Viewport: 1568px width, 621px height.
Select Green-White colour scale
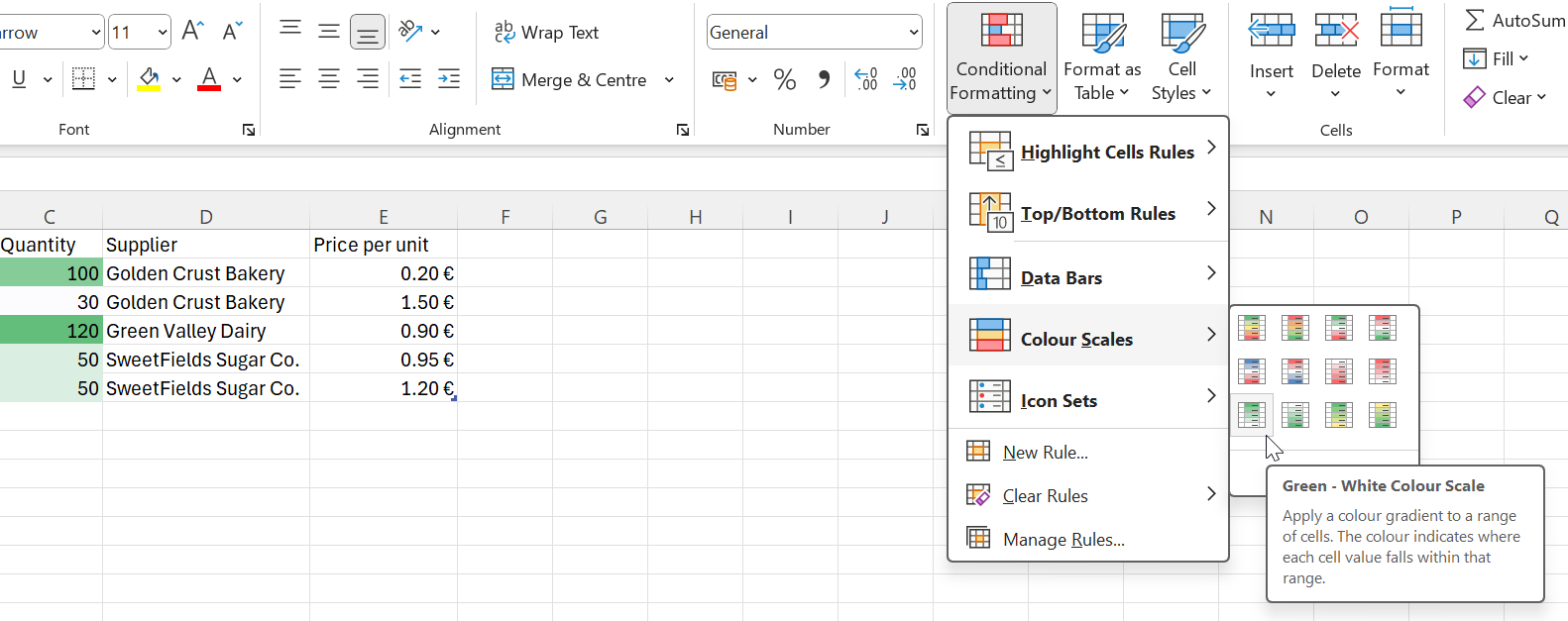1252,414
